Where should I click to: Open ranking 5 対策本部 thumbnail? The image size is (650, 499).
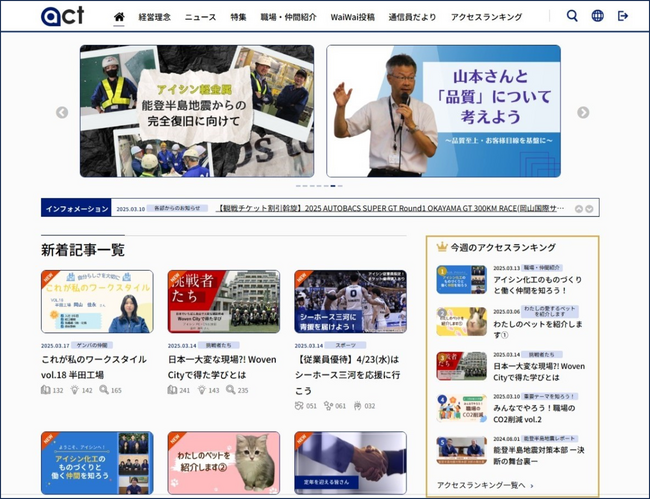[461, 451]
